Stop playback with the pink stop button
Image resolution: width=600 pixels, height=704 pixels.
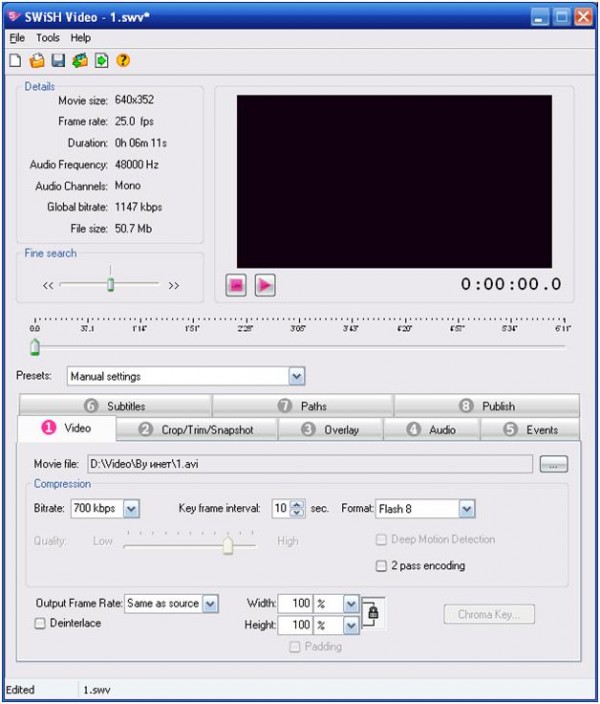point(236,285)
